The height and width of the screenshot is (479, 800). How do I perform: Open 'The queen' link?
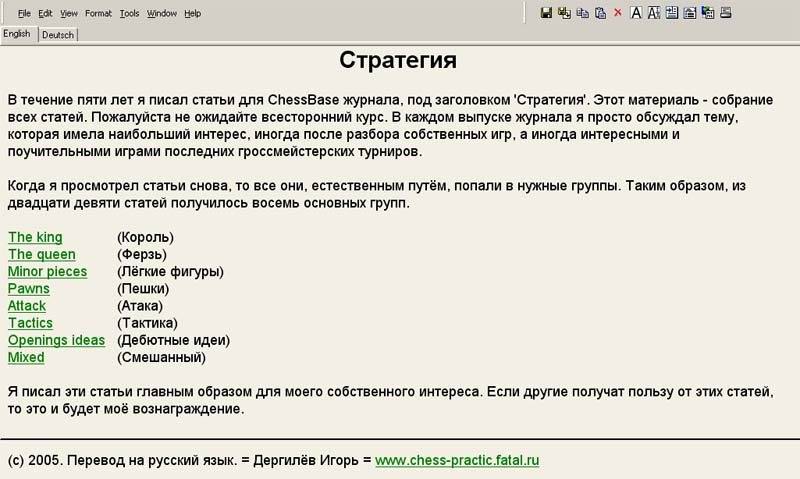[x=42, y=254]
